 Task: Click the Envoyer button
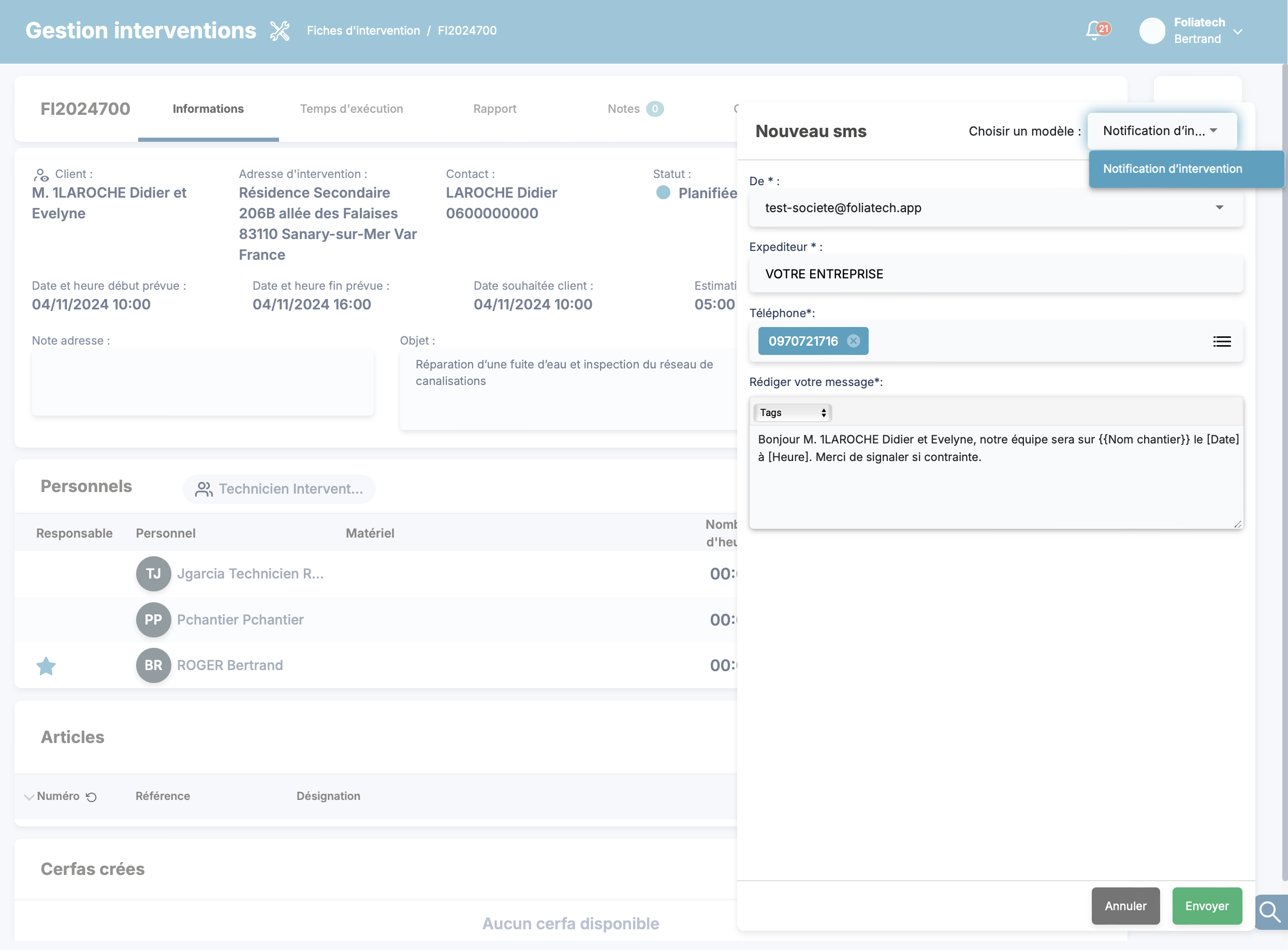(x=1206, y=906)
